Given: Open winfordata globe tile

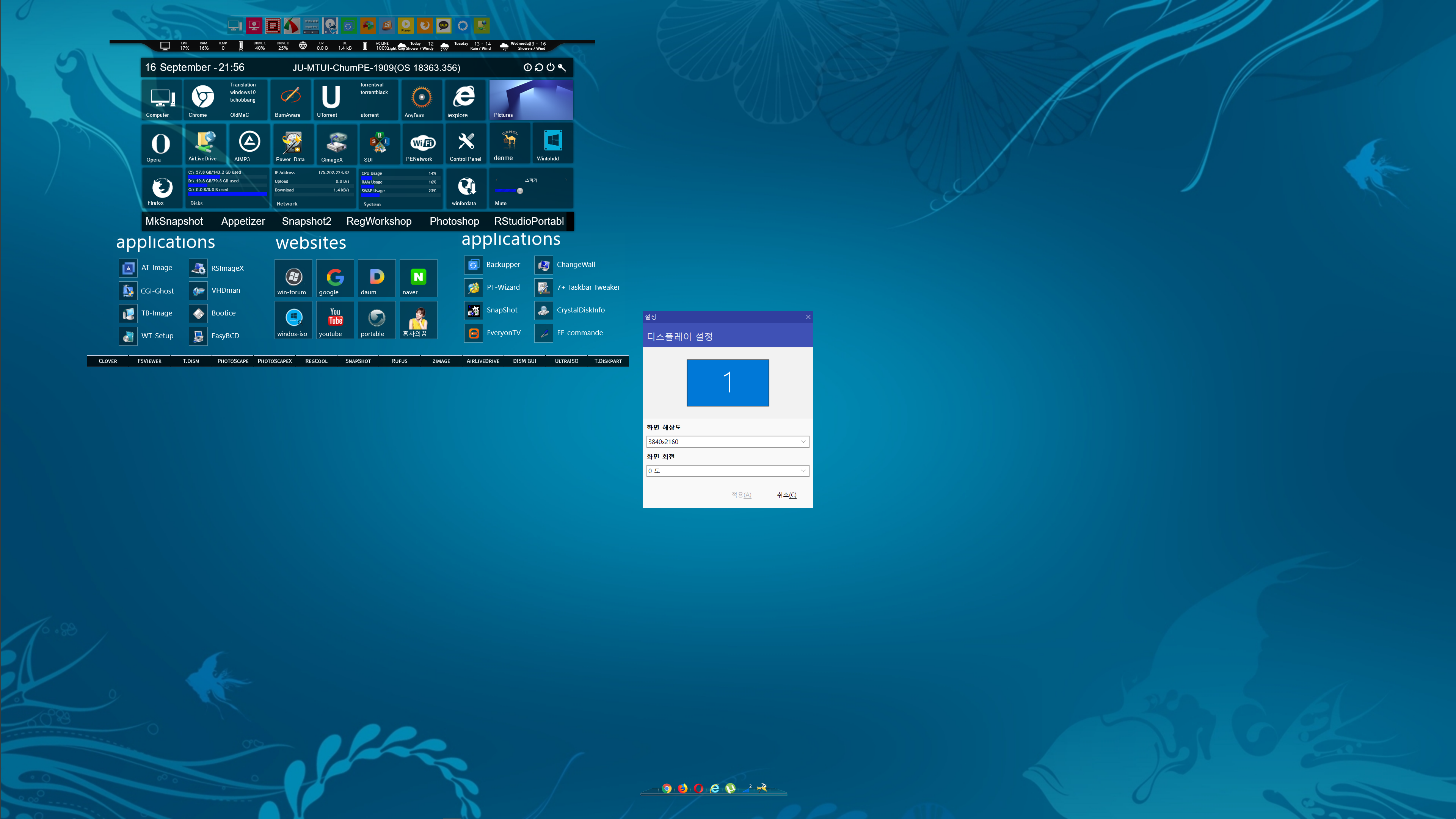Looking at the screenshot, I should pyautogui.click(x=466, y=188).
